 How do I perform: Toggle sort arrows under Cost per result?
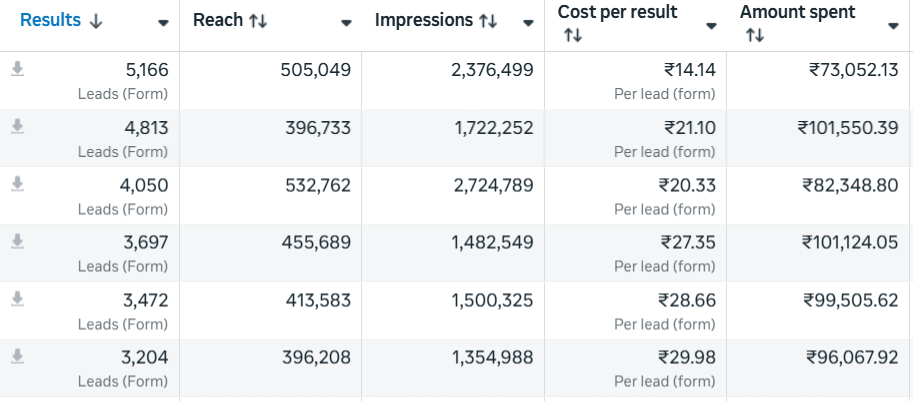572,36
